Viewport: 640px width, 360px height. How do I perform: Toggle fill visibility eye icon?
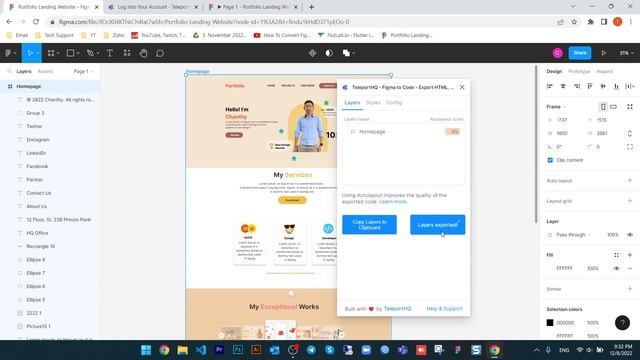tap(616, 268)
